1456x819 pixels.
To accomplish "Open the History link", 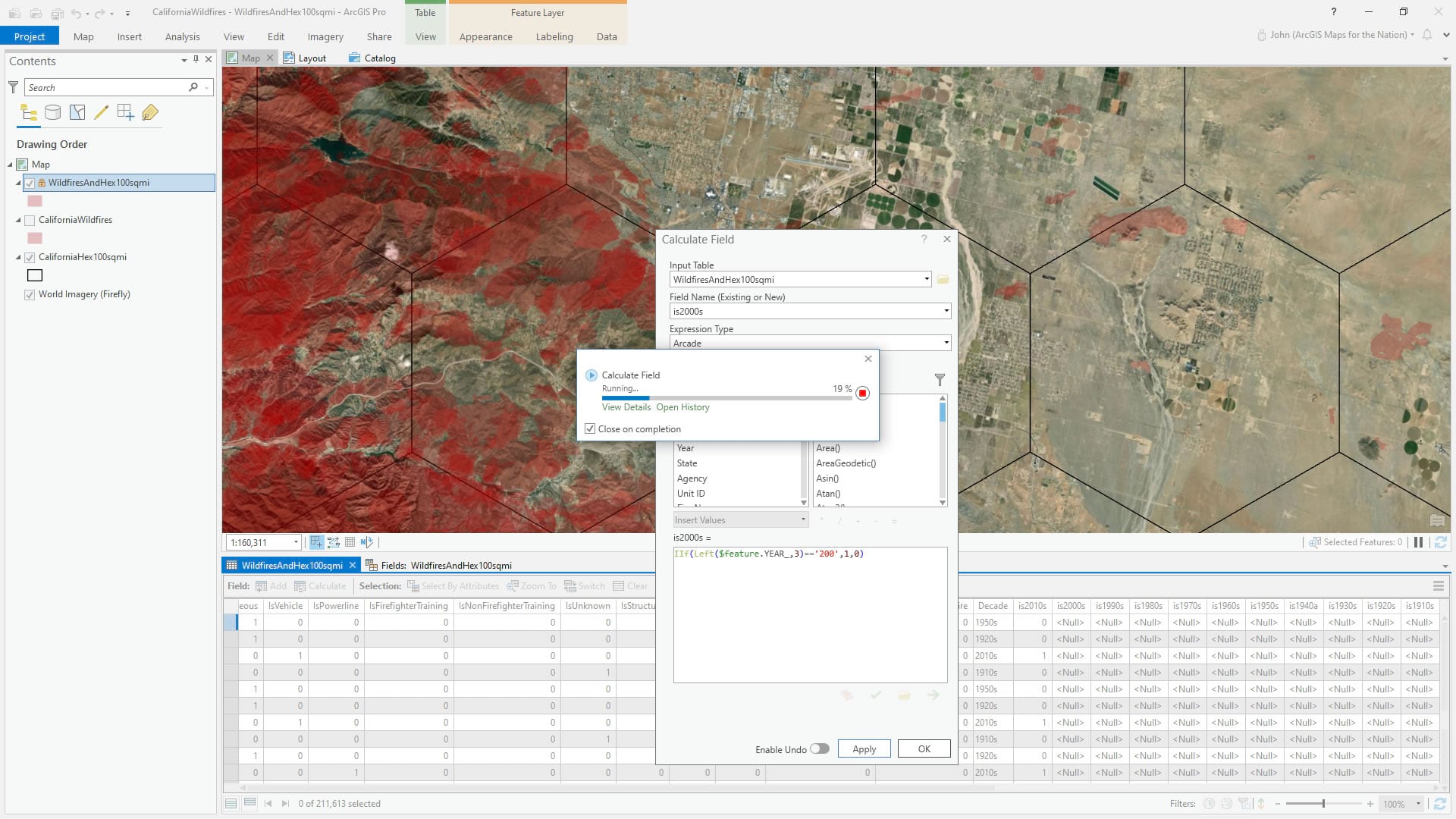I will tap(682, 407).
